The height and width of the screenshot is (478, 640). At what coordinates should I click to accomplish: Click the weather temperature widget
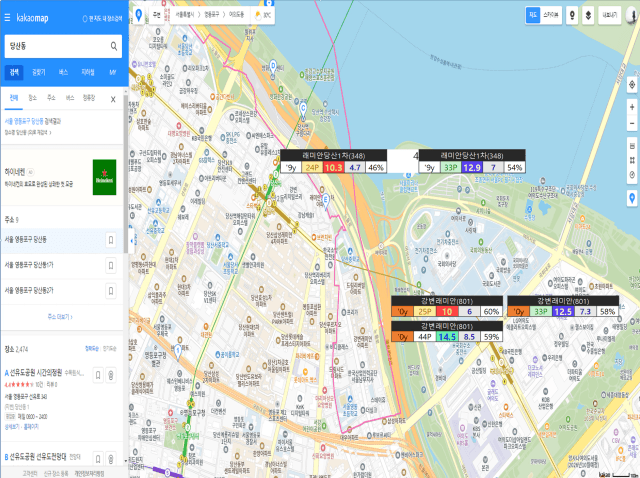pos(263,16)
